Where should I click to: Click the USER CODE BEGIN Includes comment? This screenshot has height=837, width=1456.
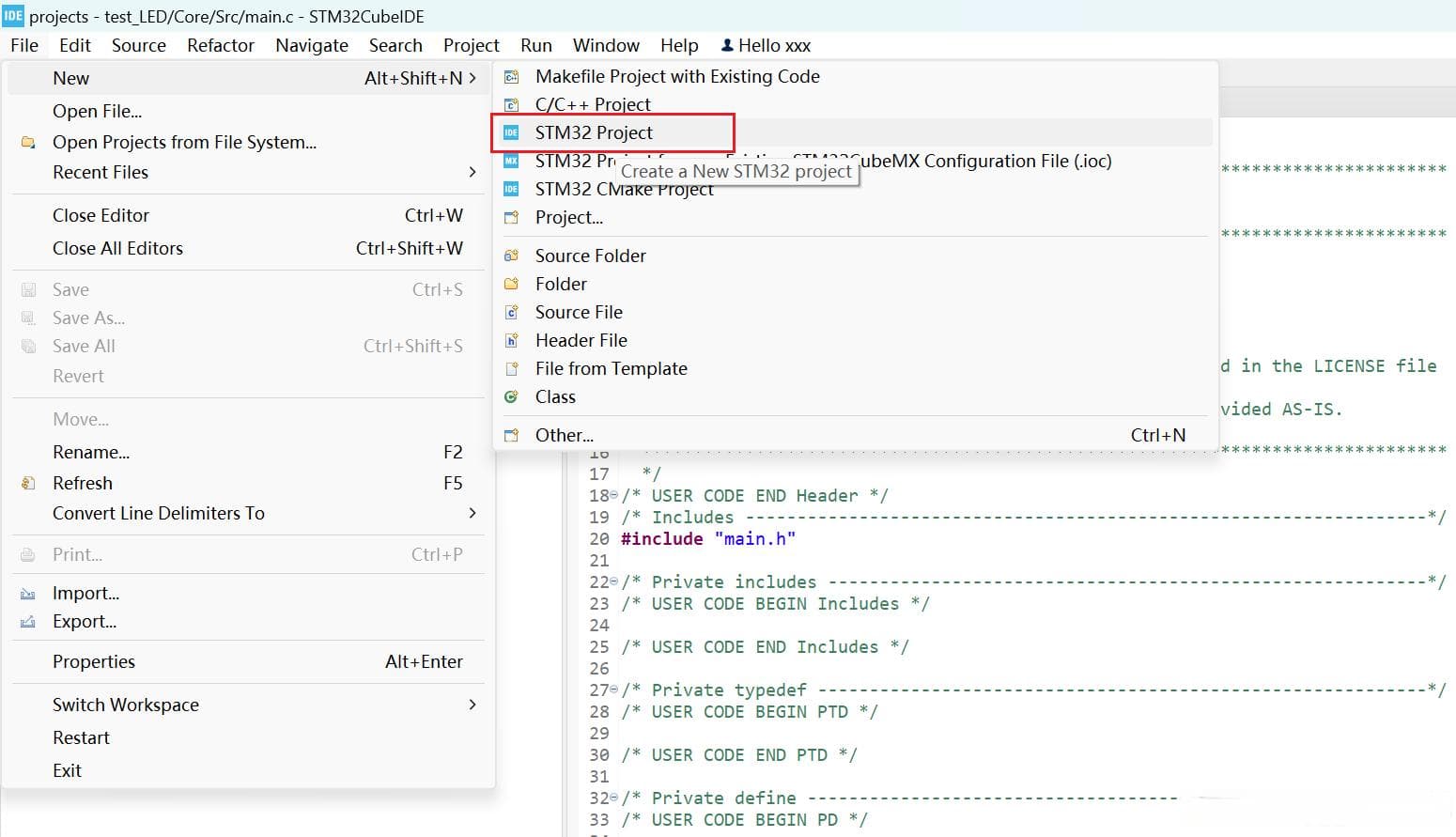[x=775, y=603]
